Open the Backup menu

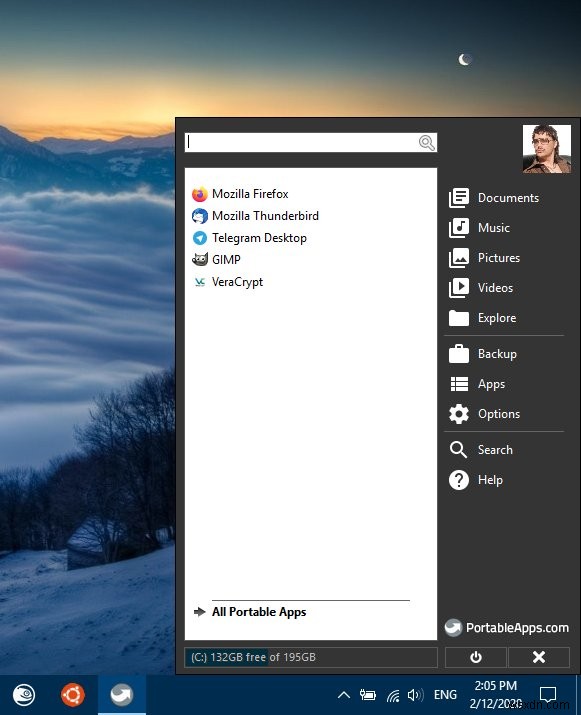pyautogui.click(x=483, y=354)
